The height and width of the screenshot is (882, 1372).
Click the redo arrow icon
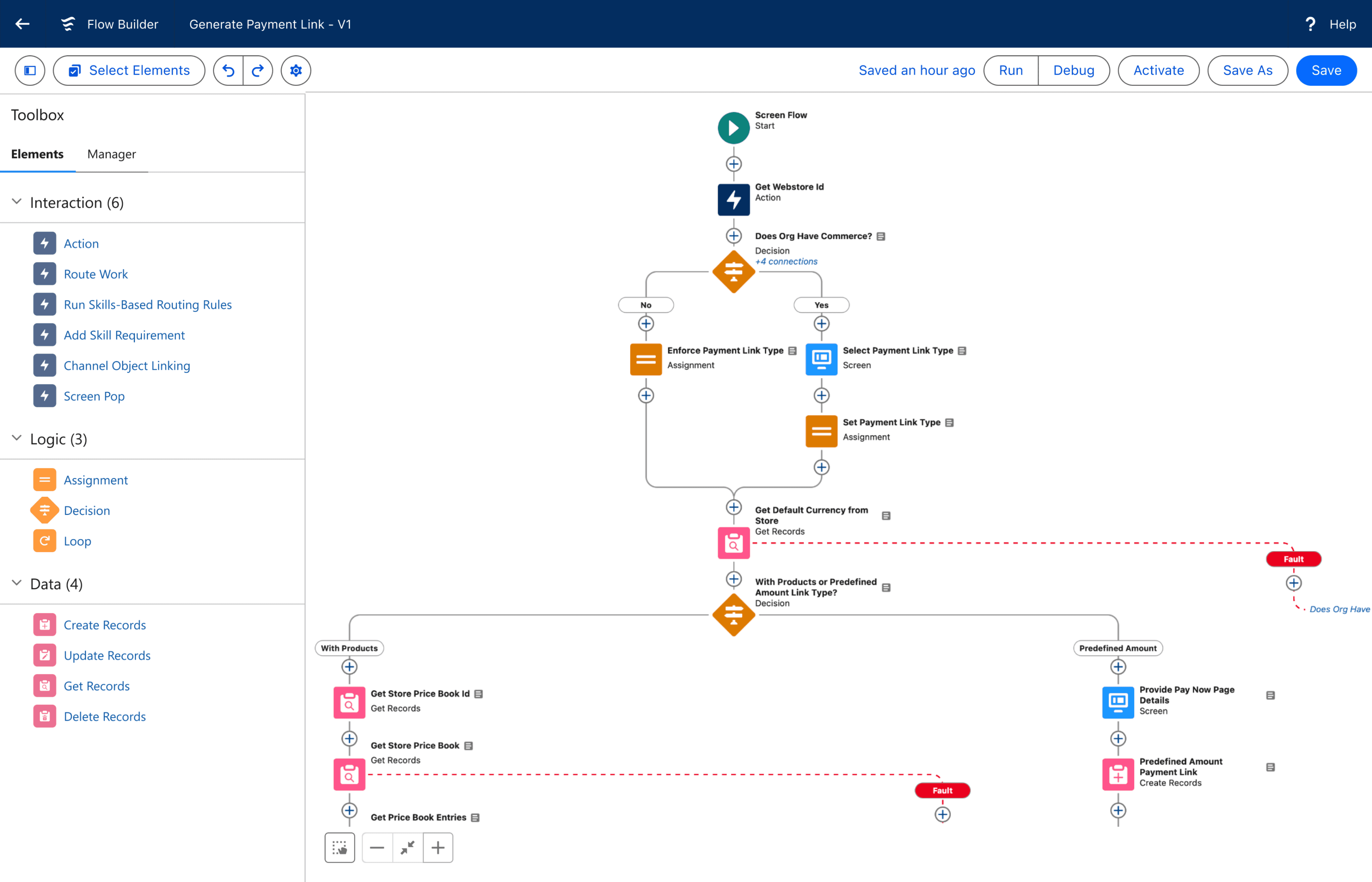(258, 70)
